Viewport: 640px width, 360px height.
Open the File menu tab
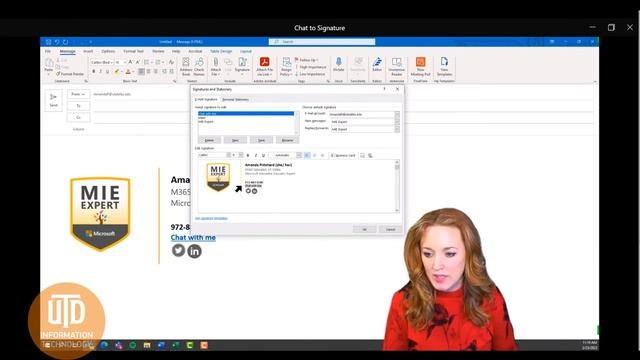[x=48, y=51]
